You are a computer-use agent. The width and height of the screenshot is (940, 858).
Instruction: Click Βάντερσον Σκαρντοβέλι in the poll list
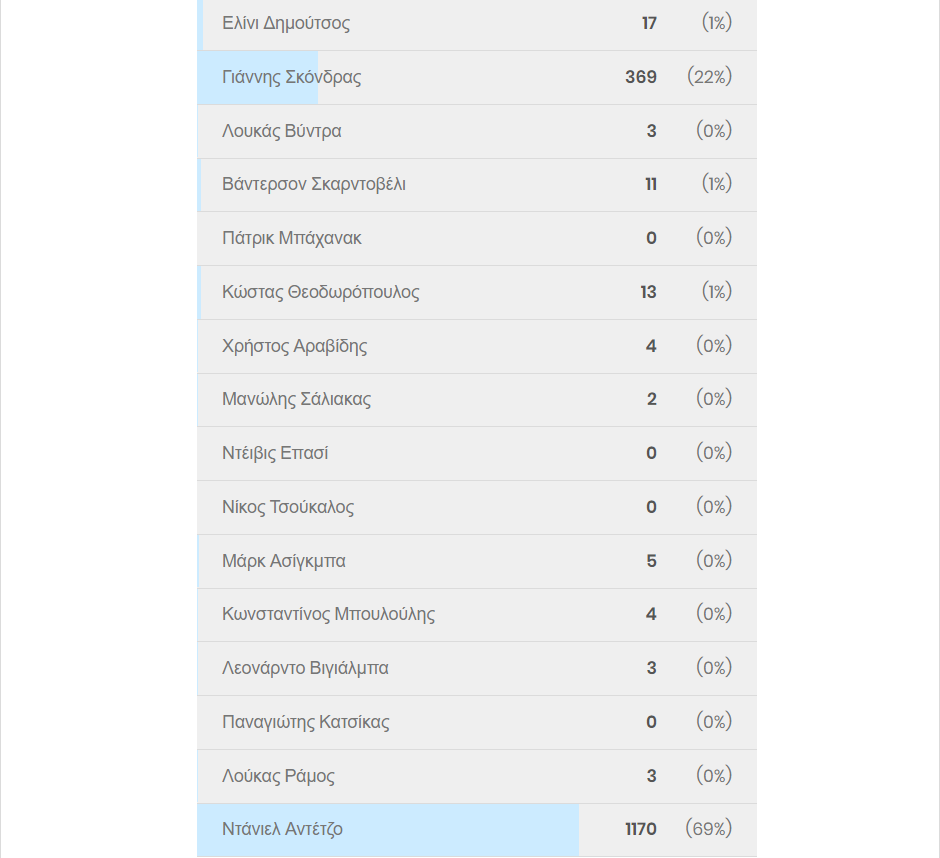[x=477, y=185]
